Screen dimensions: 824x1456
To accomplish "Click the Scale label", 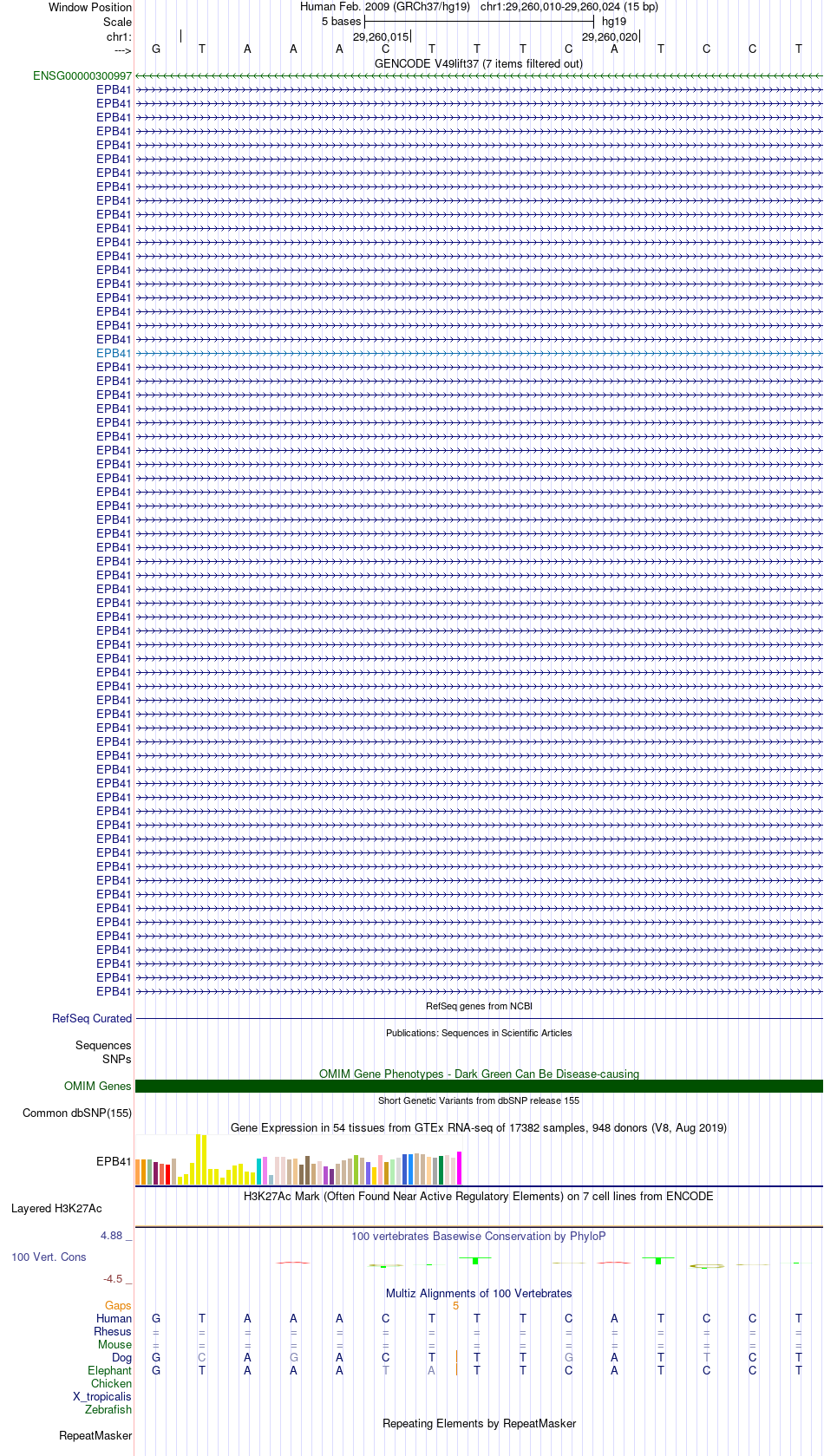I will coord(117,23).
